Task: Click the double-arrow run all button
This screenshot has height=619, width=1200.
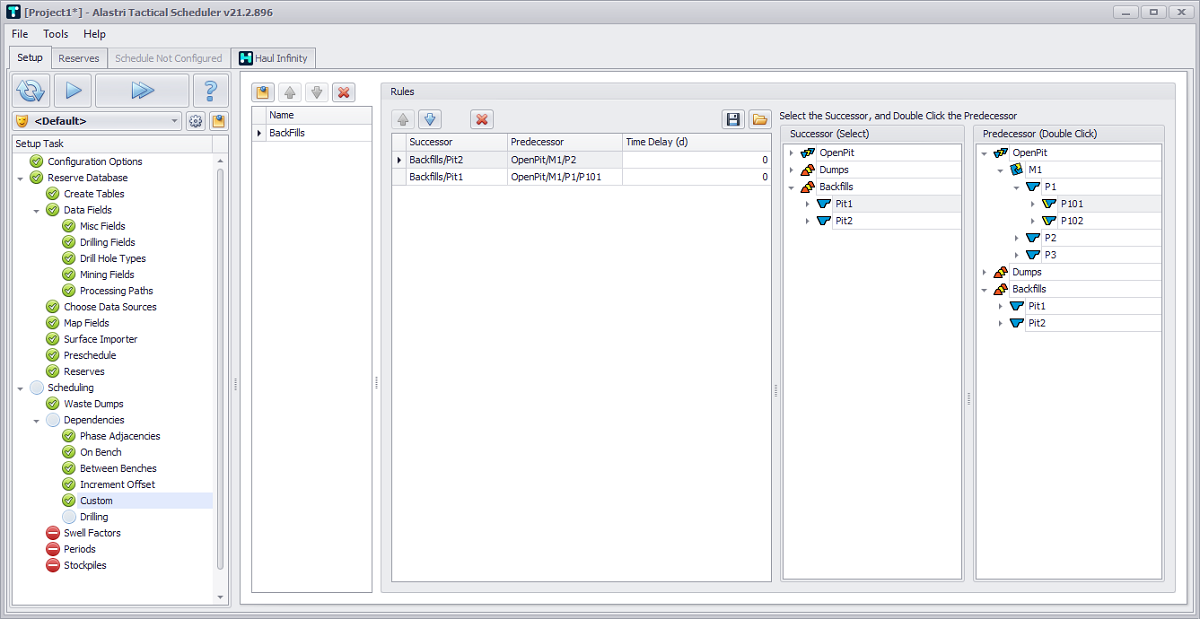Action: coord(142,91)
